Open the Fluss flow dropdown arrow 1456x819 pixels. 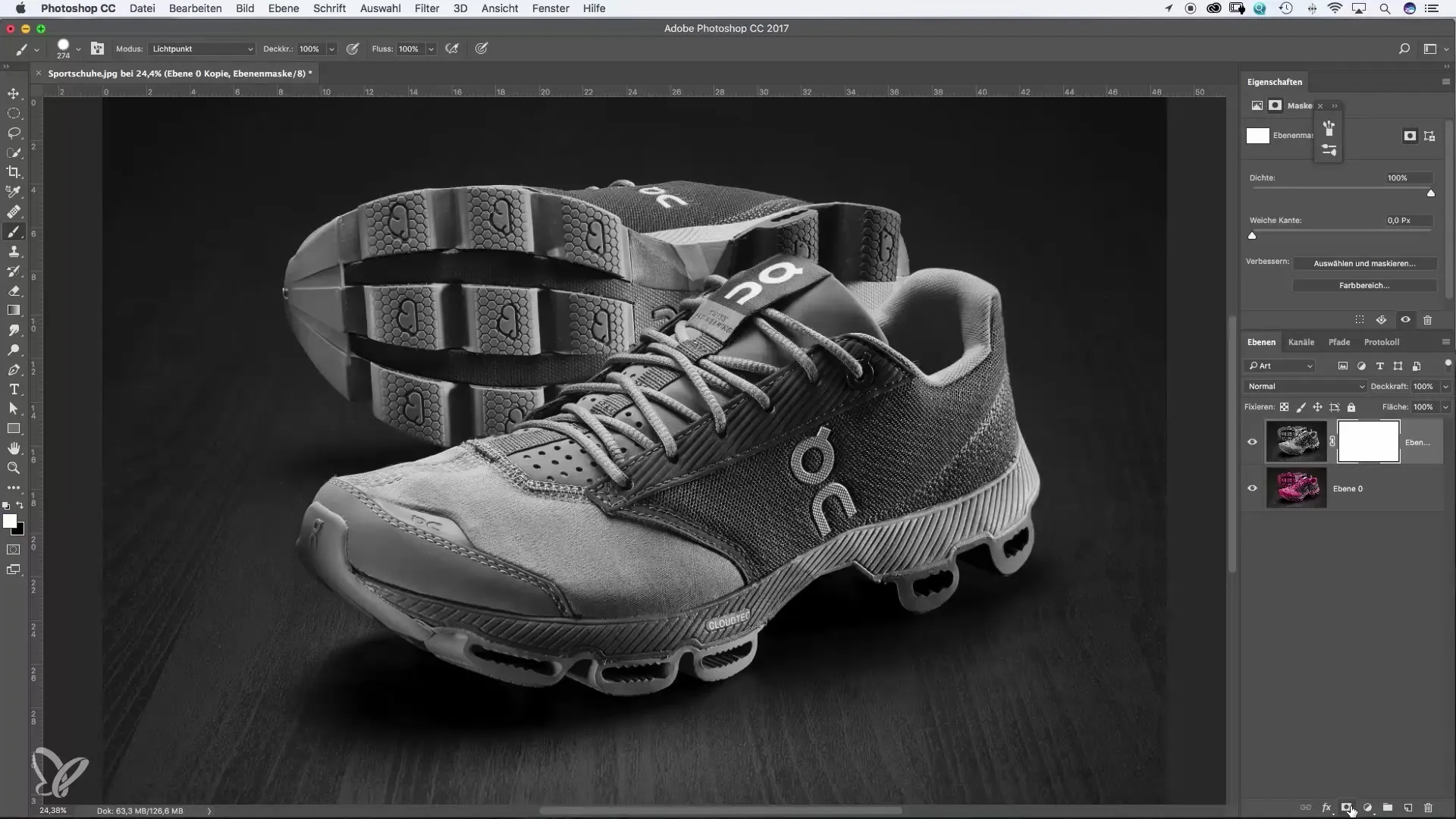431,49
